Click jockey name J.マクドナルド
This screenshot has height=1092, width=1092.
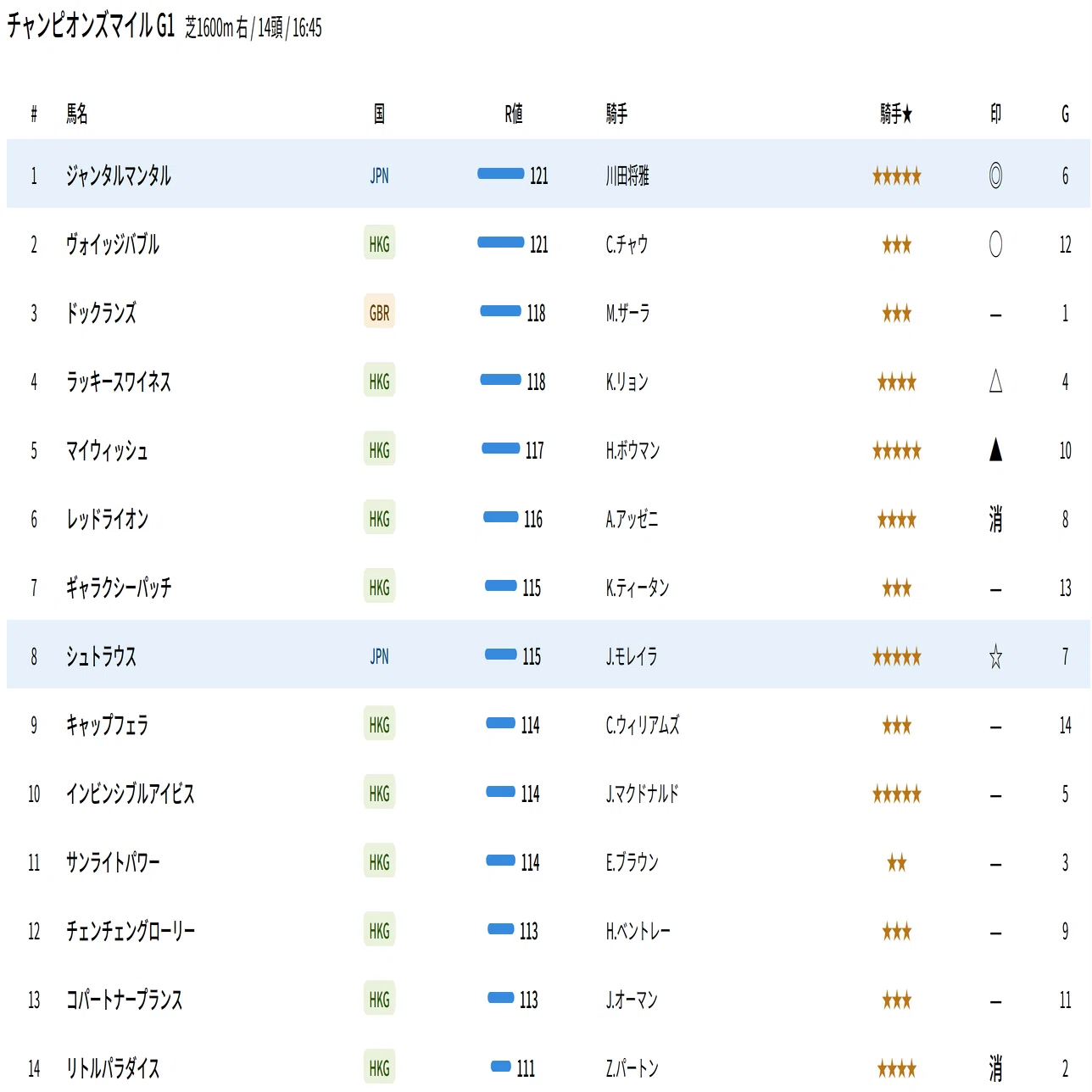tap(643, 794)
